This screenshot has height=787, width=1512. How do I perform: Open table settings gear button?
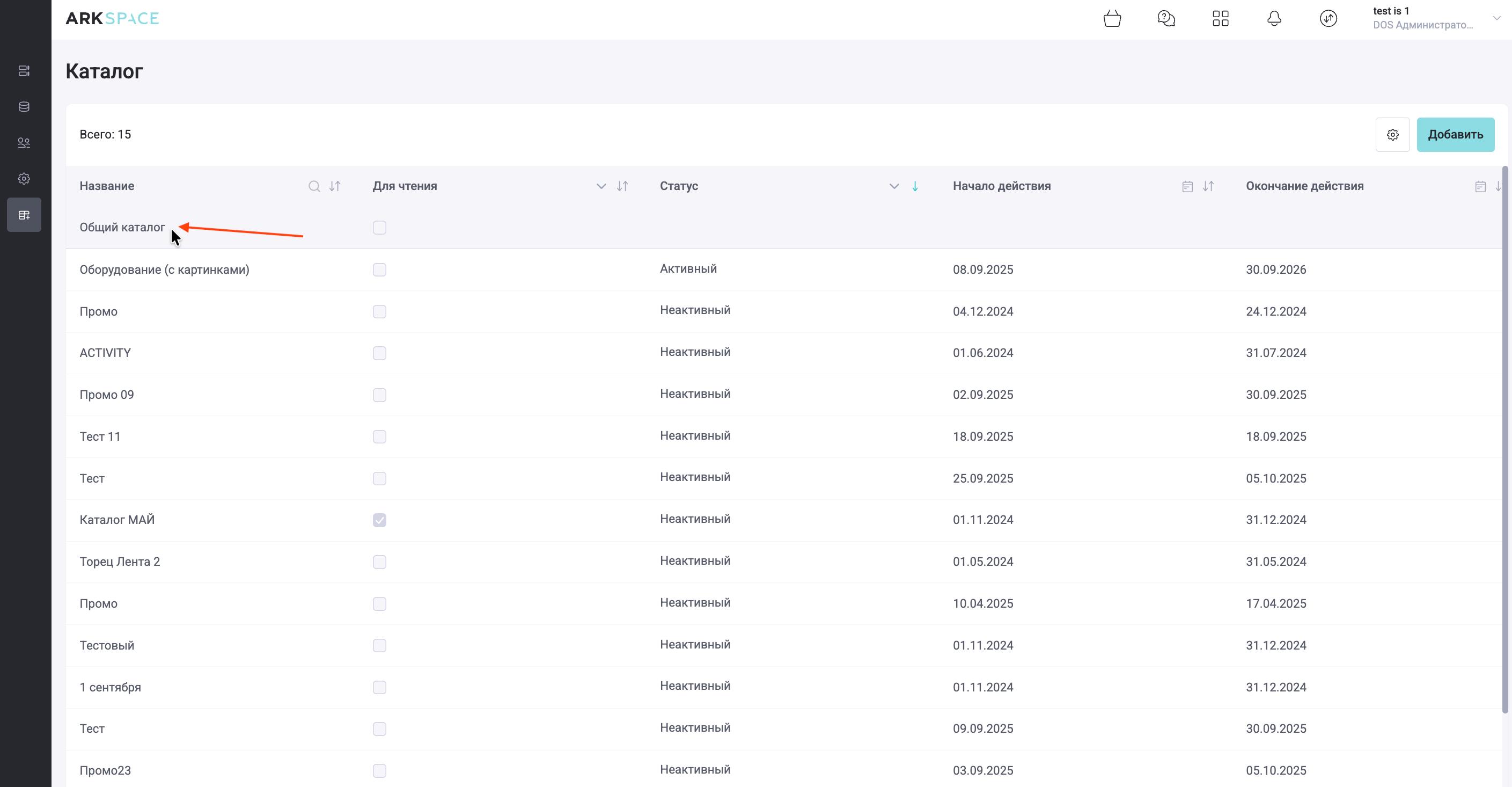click(1392, 135)
